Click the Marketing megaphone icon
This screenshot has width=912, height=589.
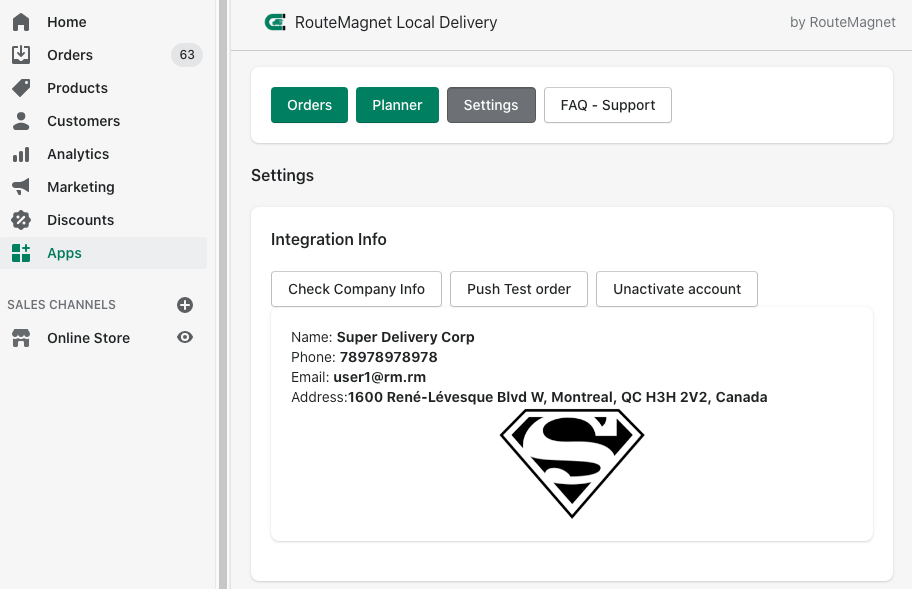tap(21, 187)
